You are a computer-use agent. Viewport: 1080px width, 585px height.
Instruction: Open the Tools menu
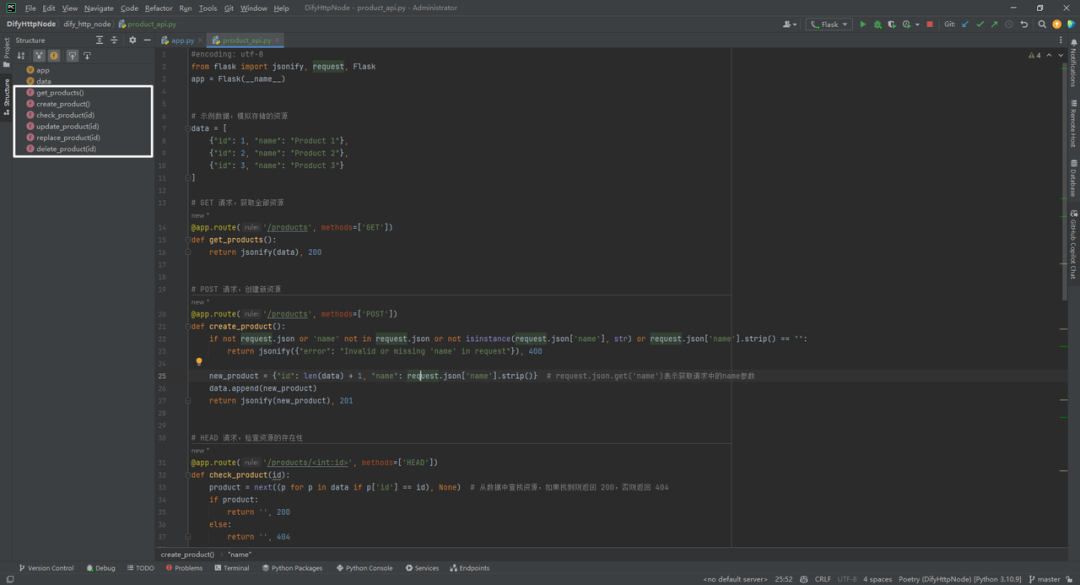tap(207, 8)
